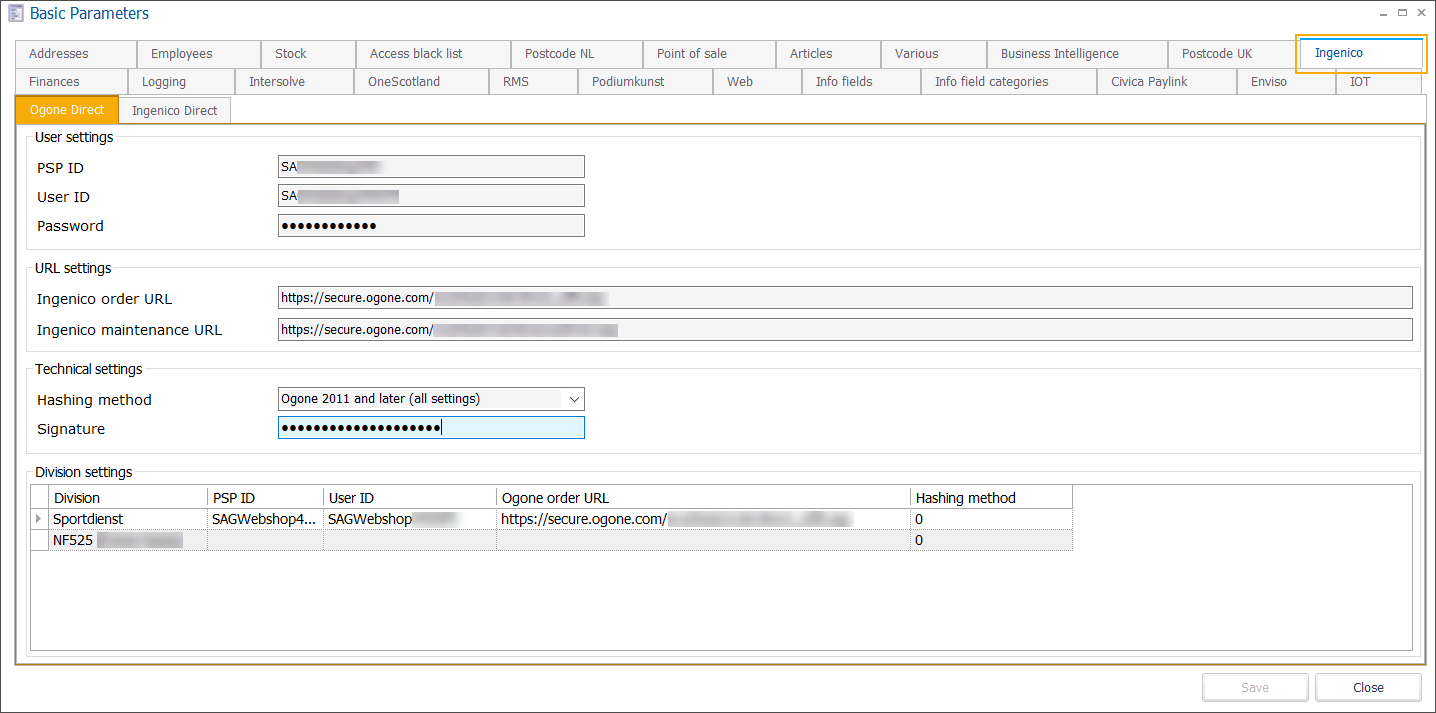Click the Close button
The width and height of the screenshot is (1436, 713).
pos(1368,687)
